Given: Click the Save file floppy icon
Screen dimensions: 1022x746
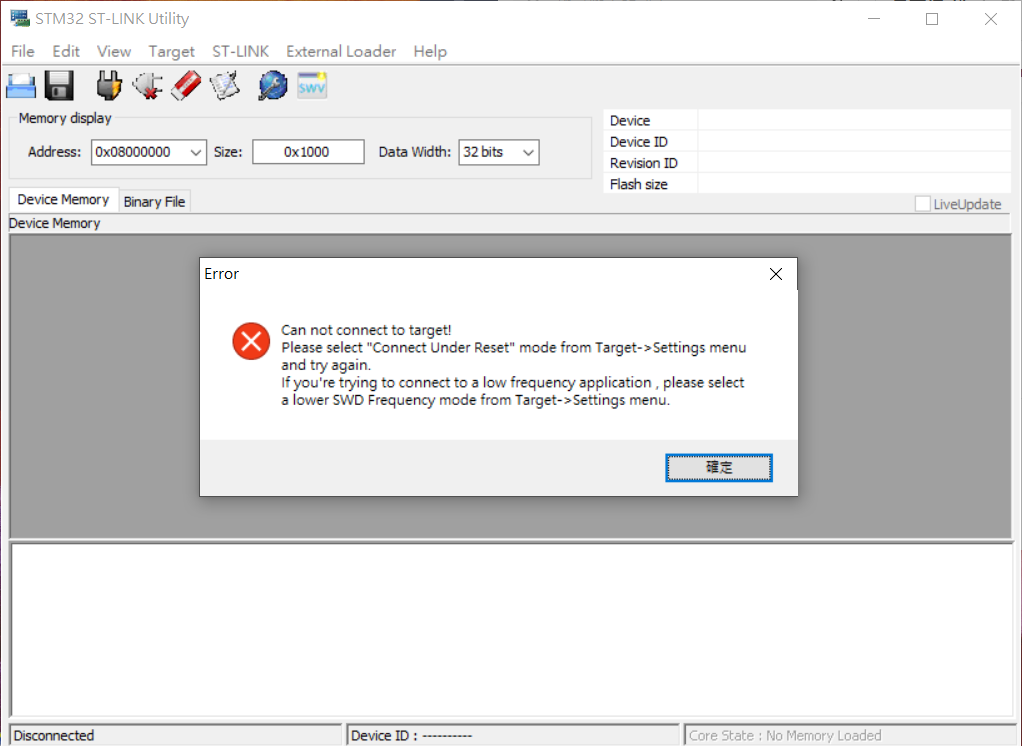Looking at the screenshot, I should point(59,85).
